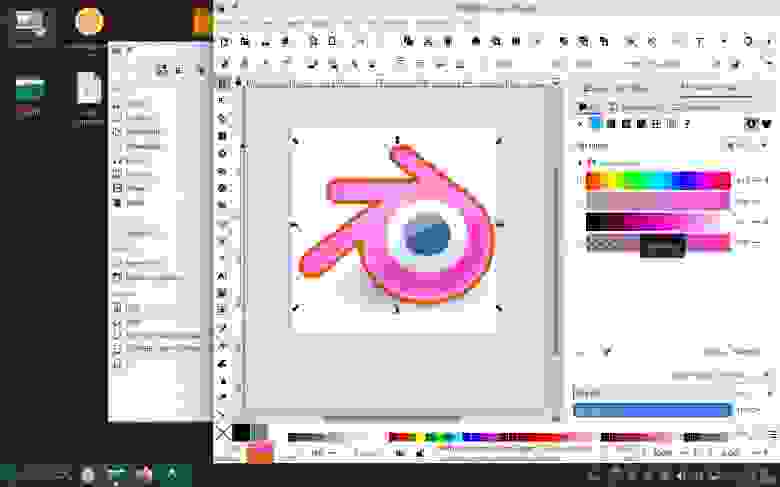Select the Selector arrow tool in toolbox
780x487 pixels.
pyautogui.click(x=222, y=100)
